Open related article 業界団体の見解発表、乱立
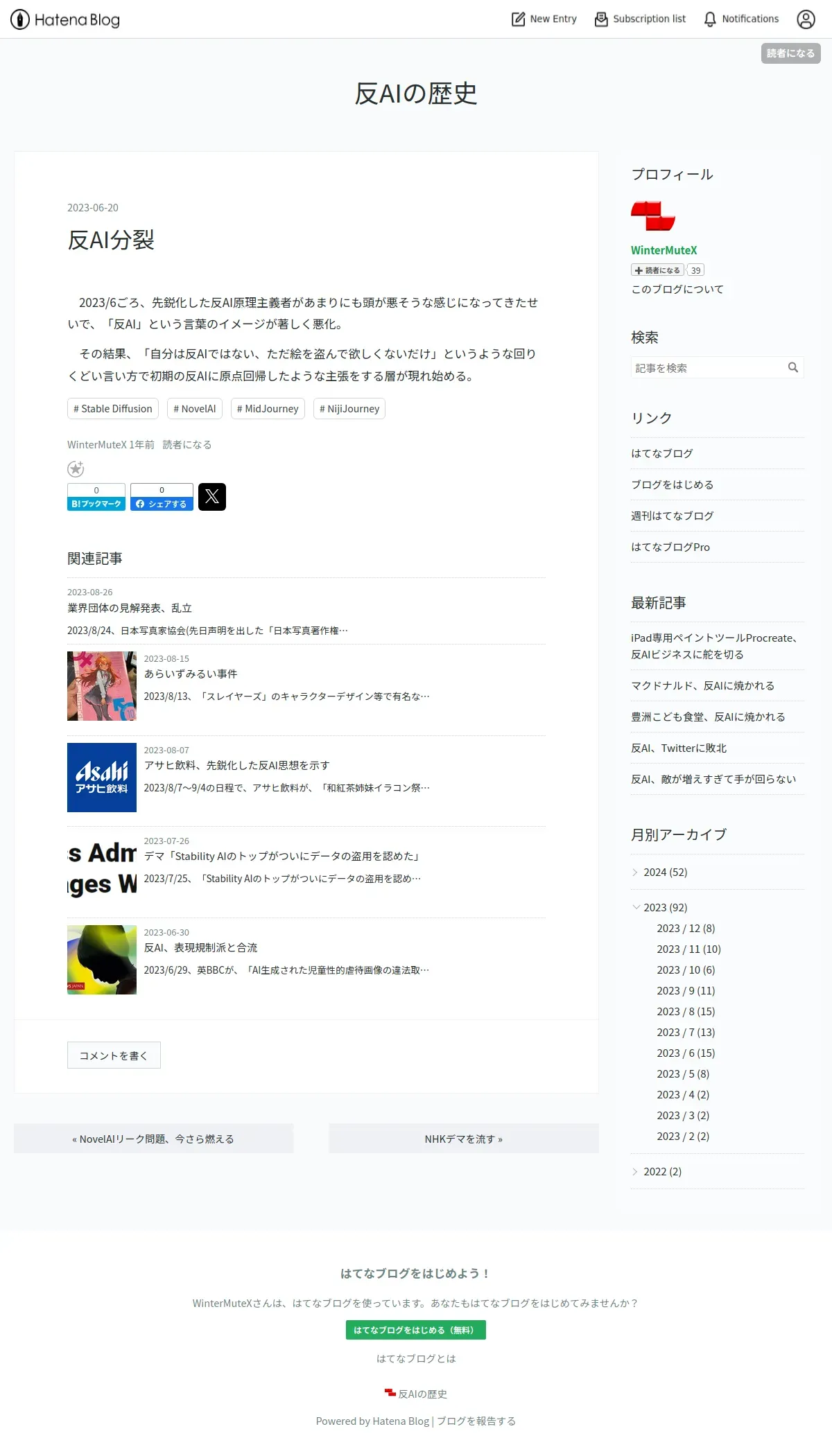Viewport: 832px width, 1456px height. coord(130,608)
